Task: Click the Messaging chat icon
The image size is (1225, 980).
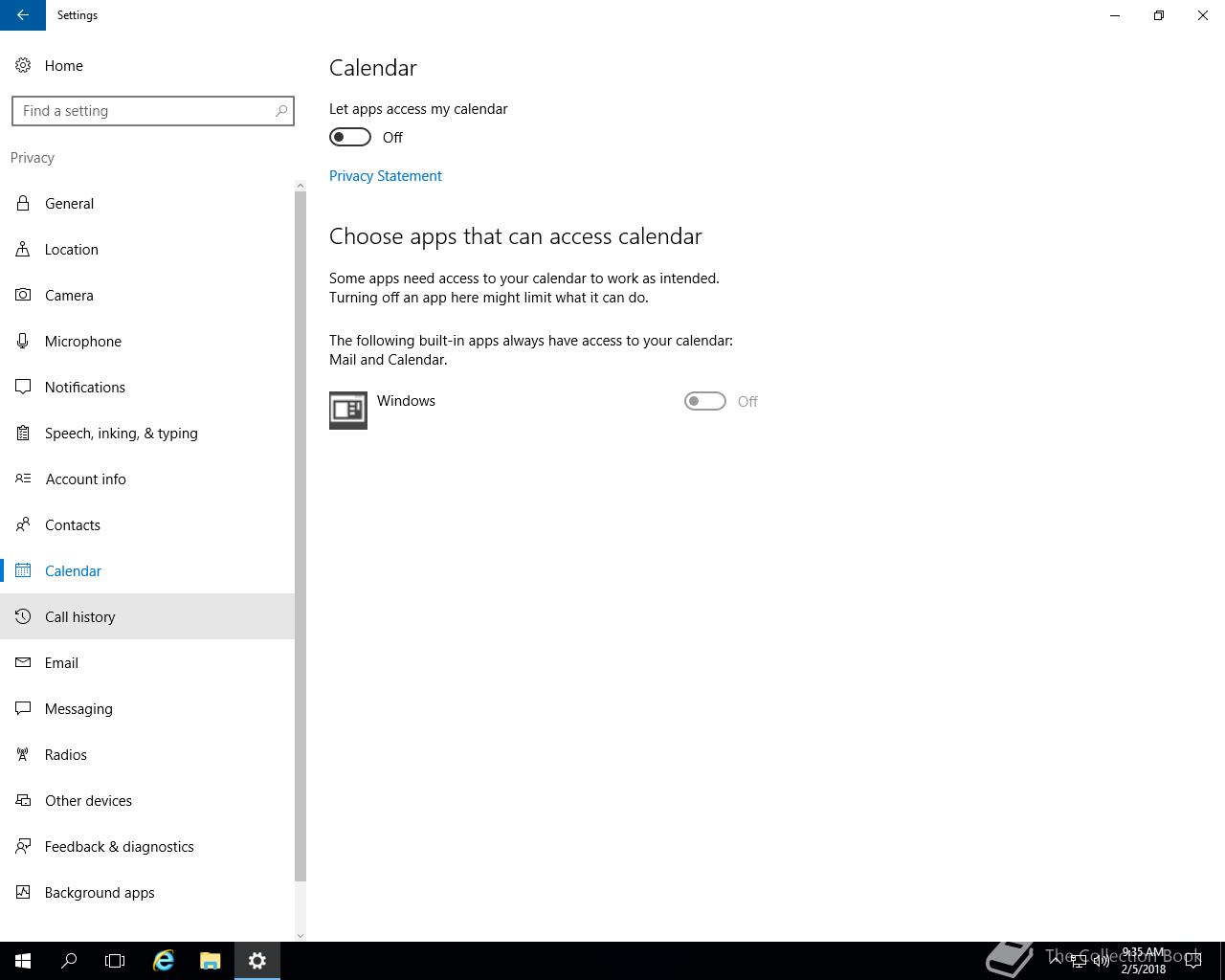Action: coord(23,708)
